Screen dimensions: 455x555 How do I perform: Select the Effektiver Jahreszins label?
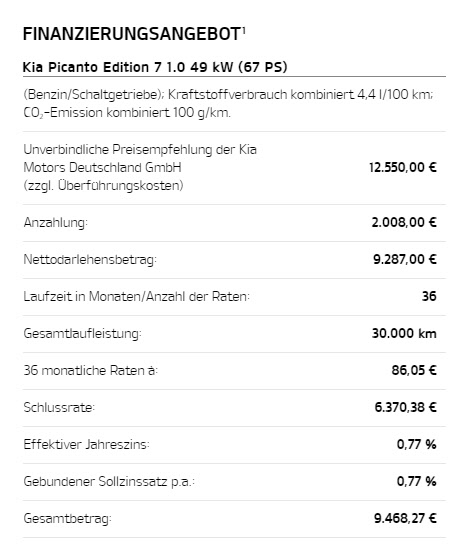(x=86, y=445)
